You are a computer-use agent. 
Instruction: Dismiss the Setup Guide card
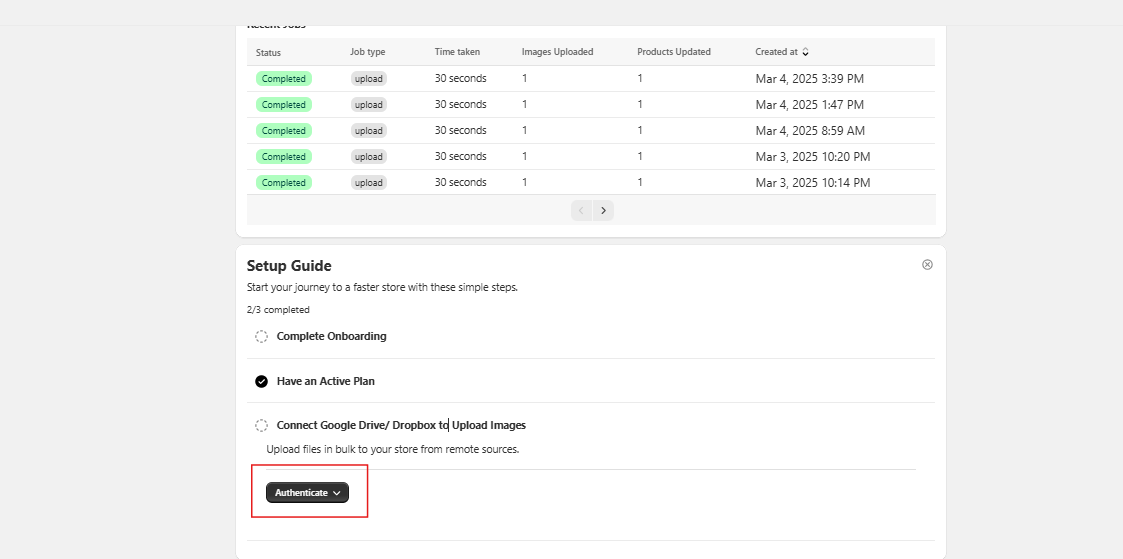(x=927, y=265)
